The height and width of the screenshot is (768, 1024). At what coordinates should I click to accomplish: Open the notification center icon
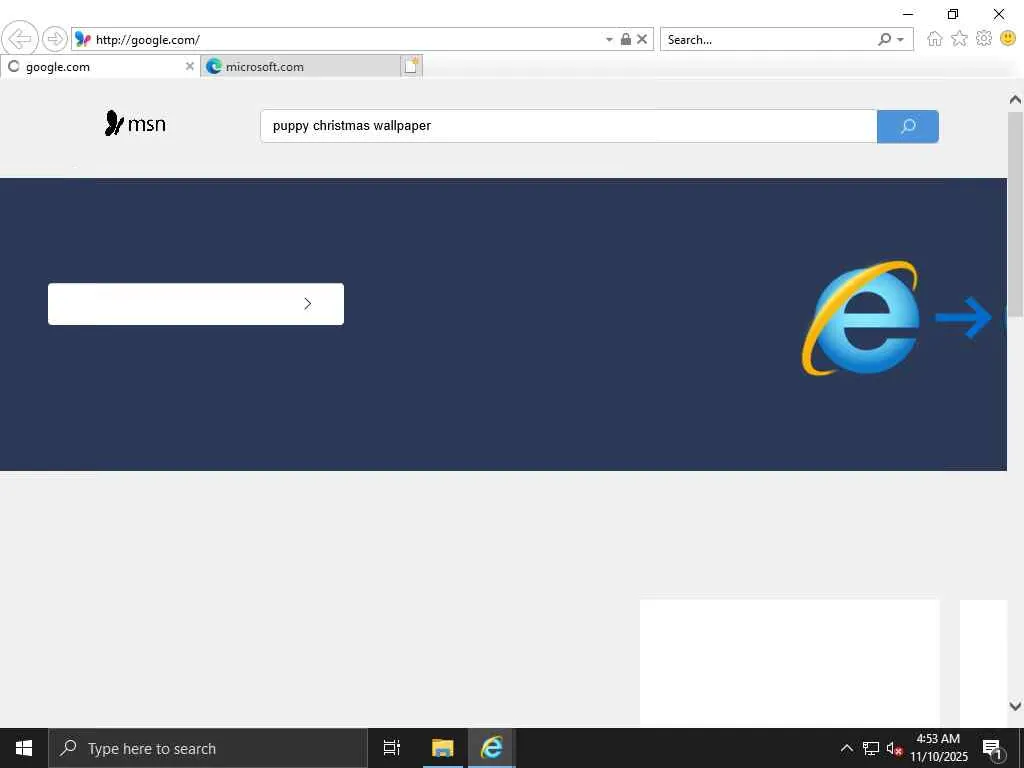click(993, 750)
